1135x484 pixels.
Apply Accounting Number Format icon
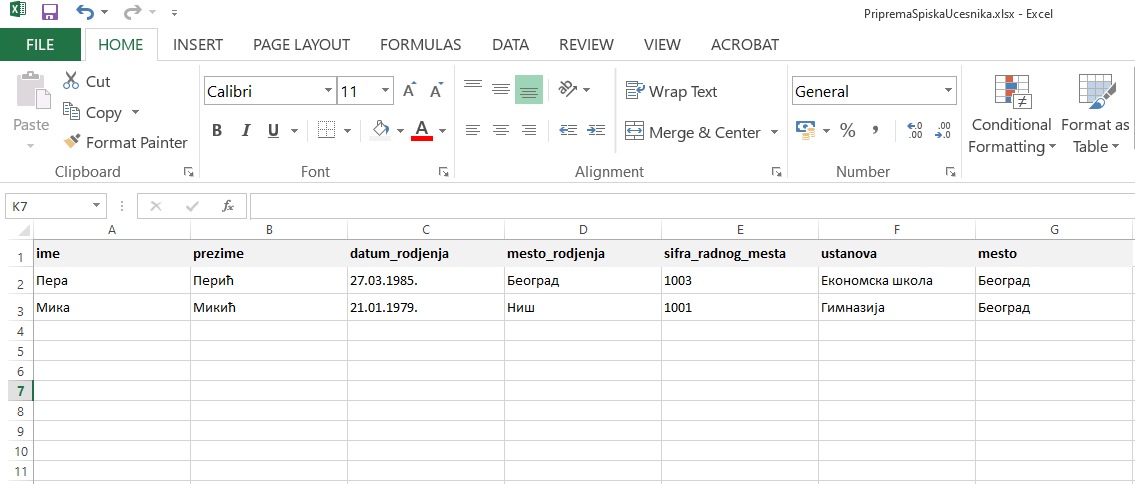tap(805, 130)
